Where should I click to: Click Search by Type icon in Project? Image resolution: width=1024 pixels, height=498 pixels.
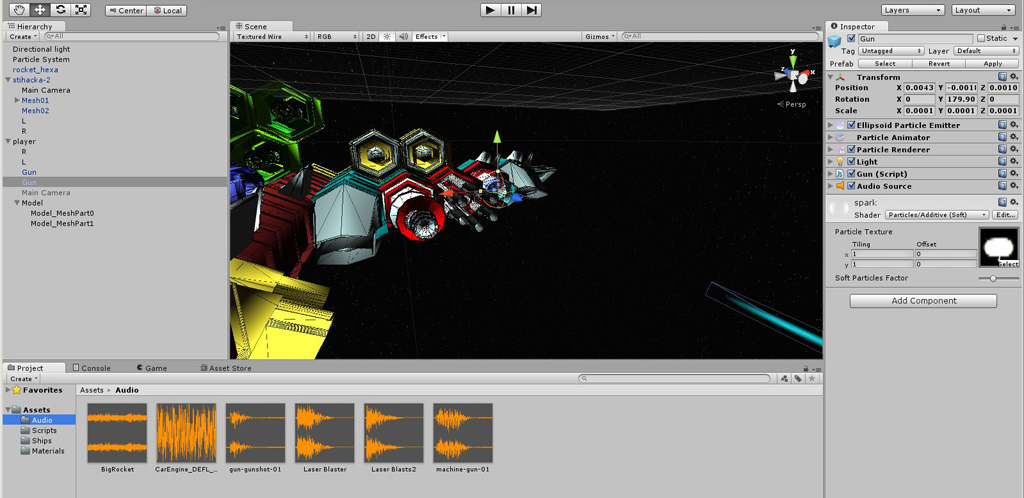(785, 379)
